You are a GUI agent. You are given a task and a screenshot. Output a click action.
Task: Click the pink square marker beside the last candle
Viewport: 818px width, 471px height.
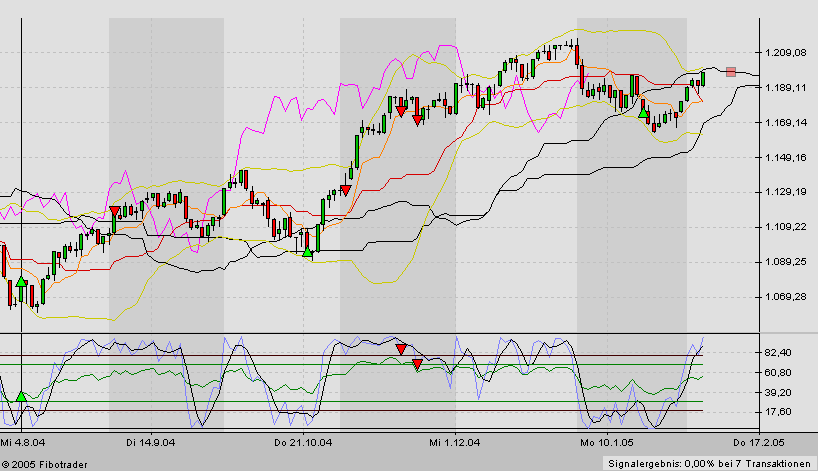point(731,71)
